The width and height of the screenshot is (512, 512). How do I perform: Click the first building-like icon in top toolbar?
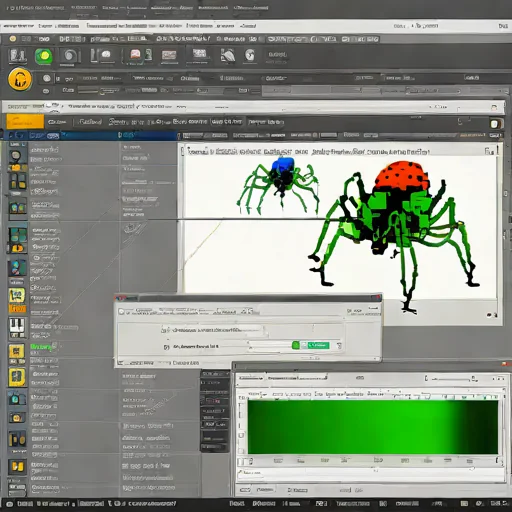click(x=17, y=56)
